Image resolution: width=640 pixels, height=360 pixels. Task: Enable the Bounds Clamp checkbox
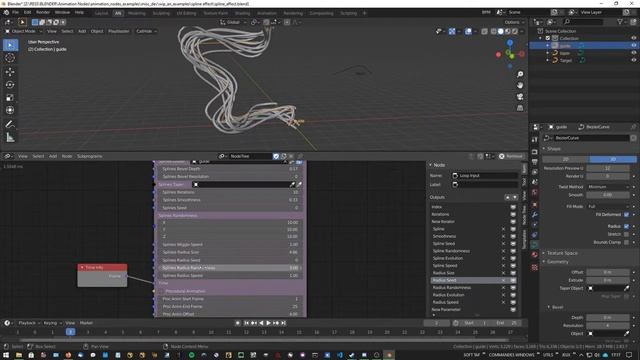pos(627,242)
